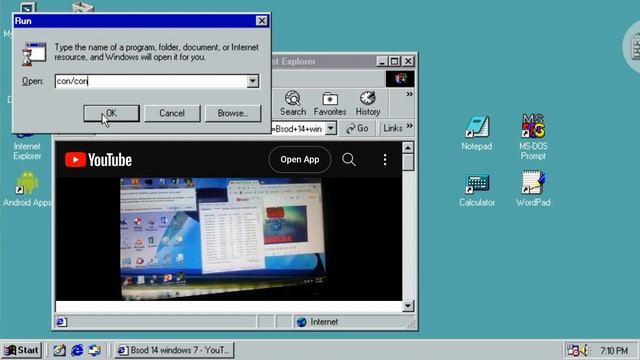Click the Run dialog program icon
Screen dimensions: 640x360
pos(33,53)
